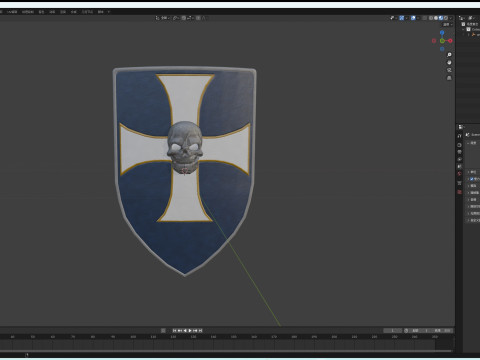Toggle viewport overlays
The width and height of the screenshot is (480, 360).
413,18
